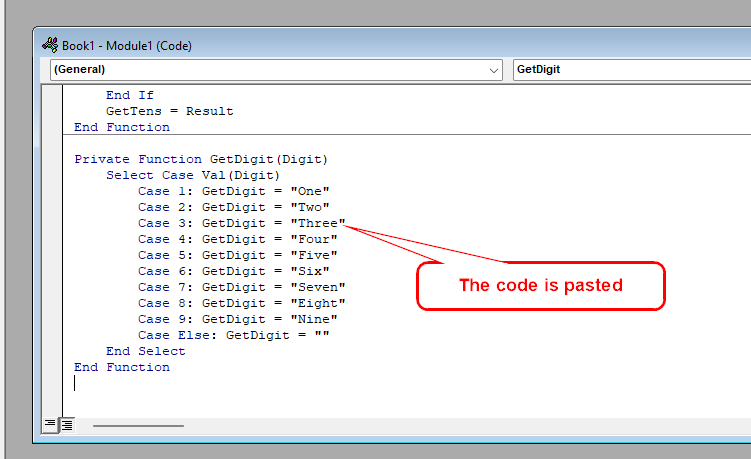Screen dimensions: 751x459
Task: Click the 'Case 1' line with "One"
Action: pyautogui.click(x=234, y=191)
